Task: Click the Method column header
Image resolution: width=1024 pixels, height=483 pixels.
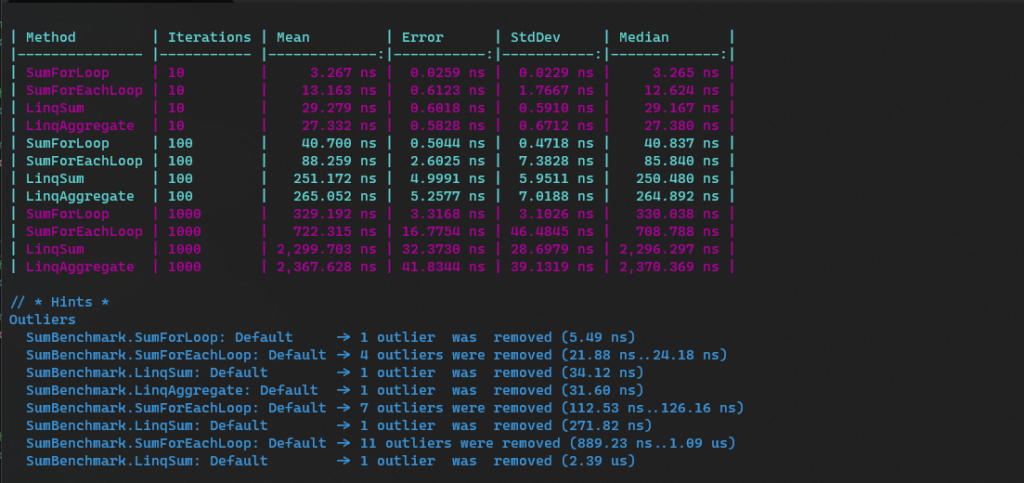Action: [51, 37]
